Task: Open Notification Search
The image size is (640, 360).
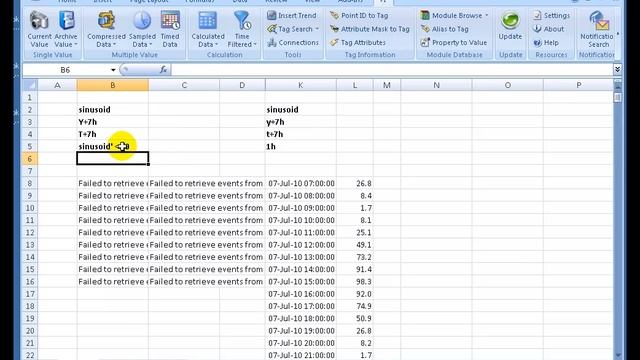Action: pyautogui.click(x=598, y=29)
